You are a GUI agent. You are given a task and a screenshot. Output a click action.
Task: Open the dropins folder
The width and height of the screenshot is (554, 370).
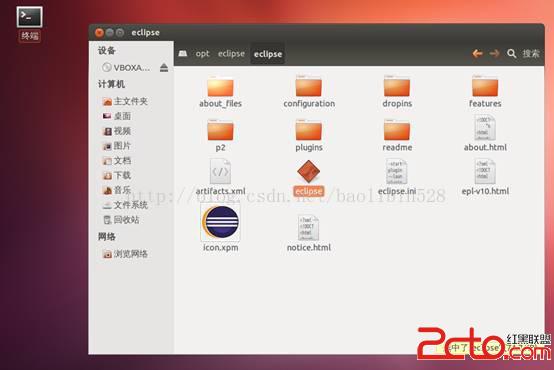[x=397, y=86]
